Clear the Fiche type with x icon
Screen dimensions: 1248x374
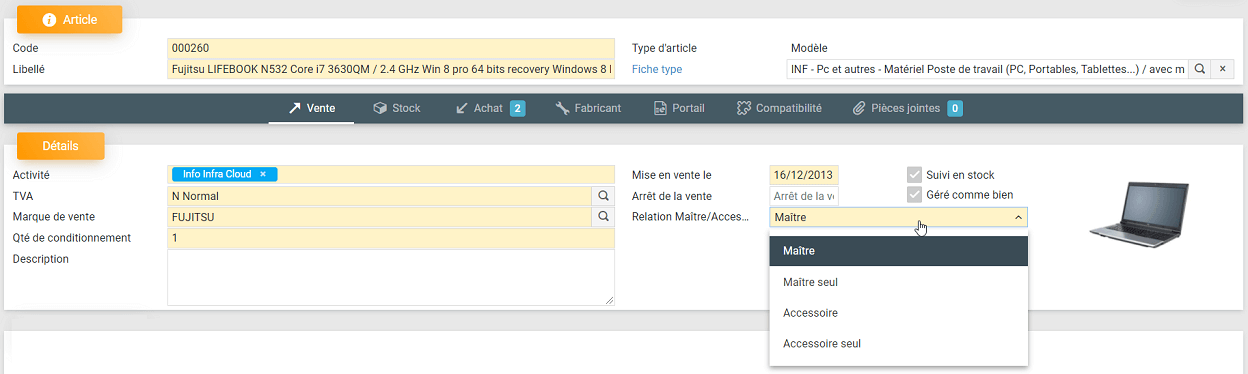click(1222, 69)
